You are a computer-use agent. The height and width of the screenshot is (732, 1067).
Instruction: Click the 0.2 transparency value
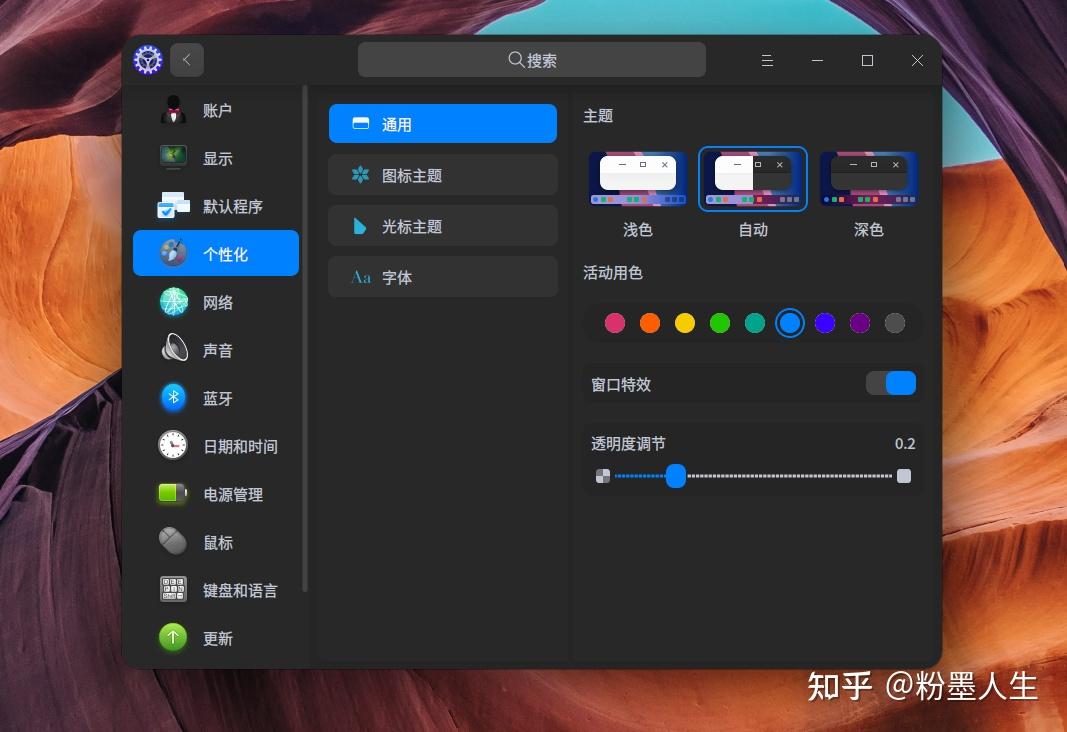click(904, 444)
